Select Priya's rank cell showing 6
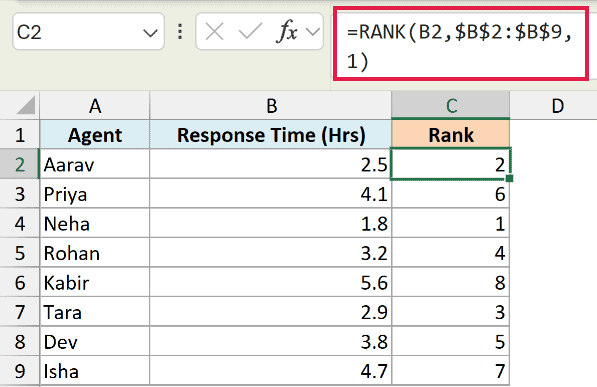Image resolution: width=597 pixels, height=387 pixels. 451,194
